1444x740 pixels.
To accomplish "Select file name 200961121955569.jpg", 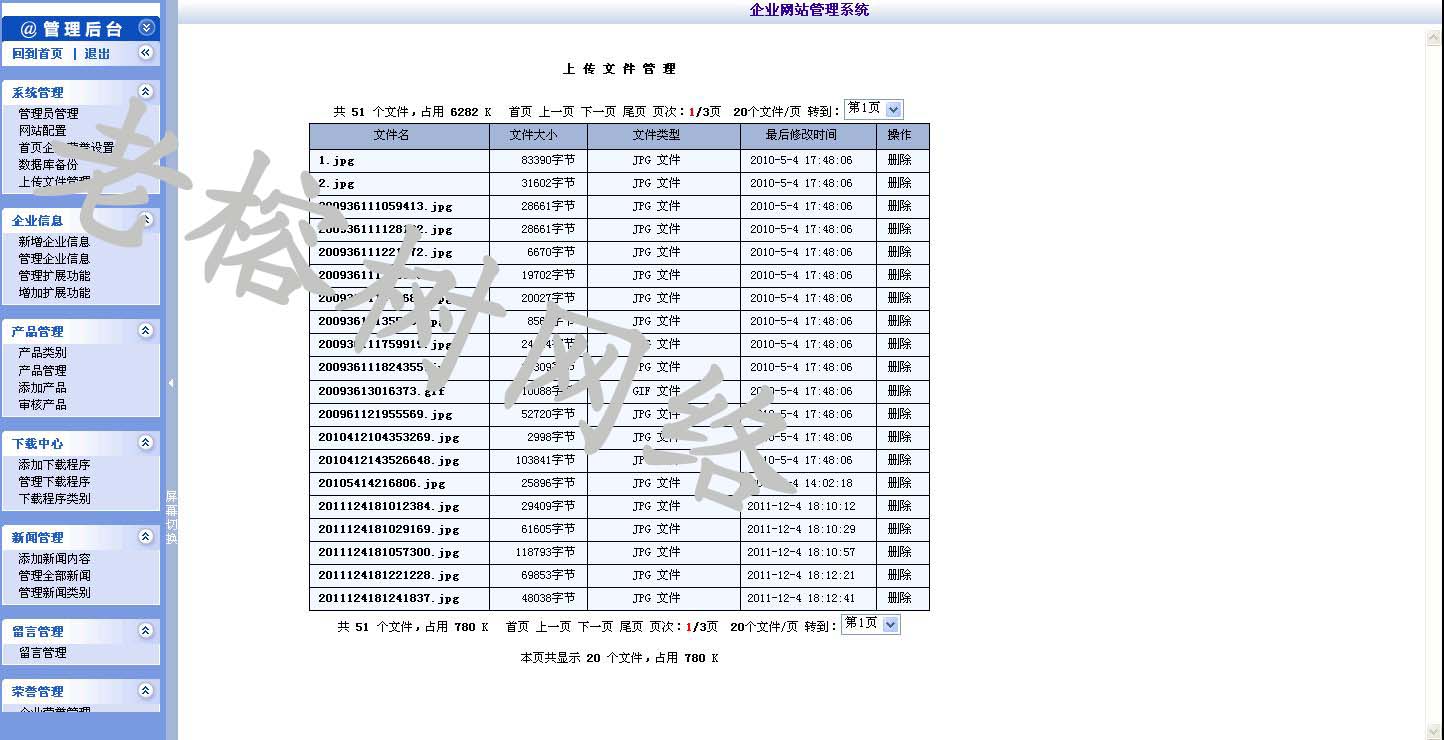I will click(386, 415).
